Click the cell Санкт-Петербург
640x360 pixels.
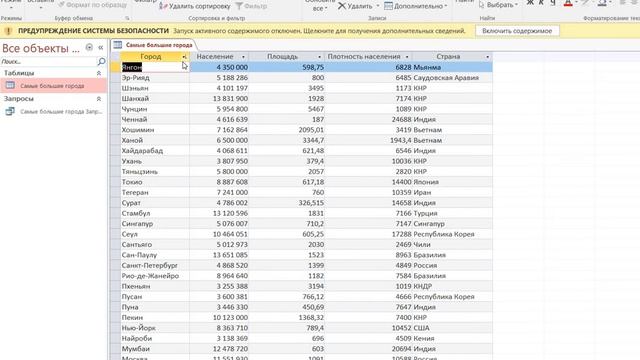click(x=155, y=265)
